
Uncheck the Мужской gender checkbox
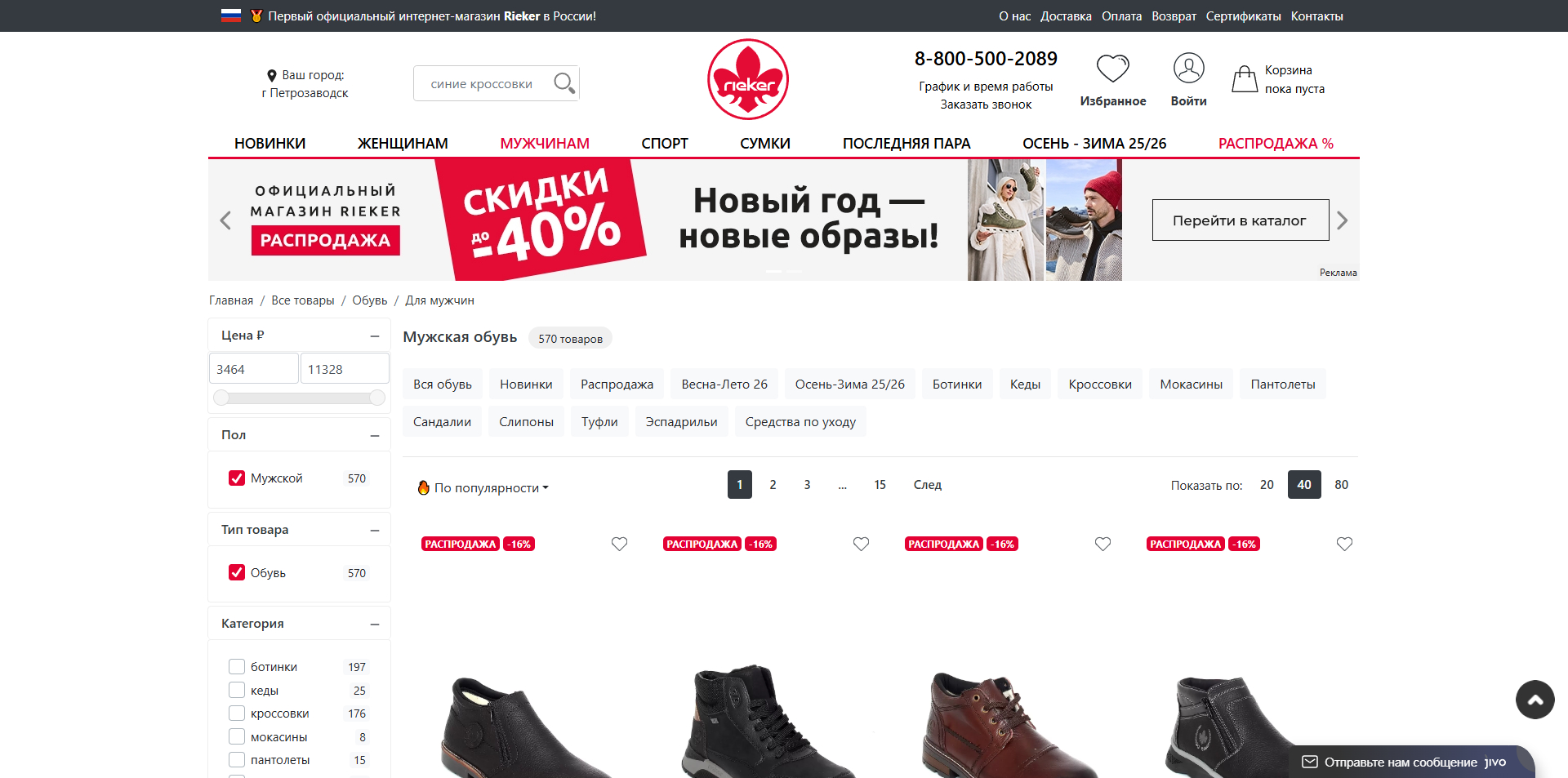[237, 478]
